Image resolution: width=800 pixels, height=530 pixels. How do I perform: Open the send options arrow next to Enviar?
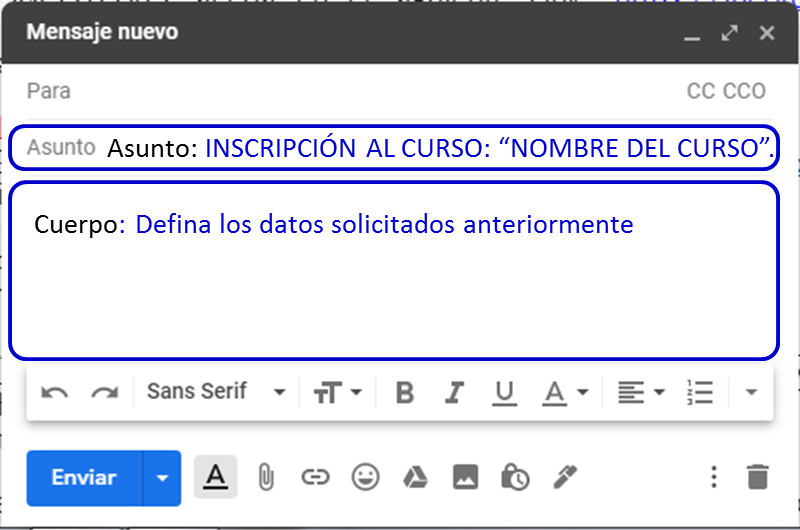tap(162, 478)
